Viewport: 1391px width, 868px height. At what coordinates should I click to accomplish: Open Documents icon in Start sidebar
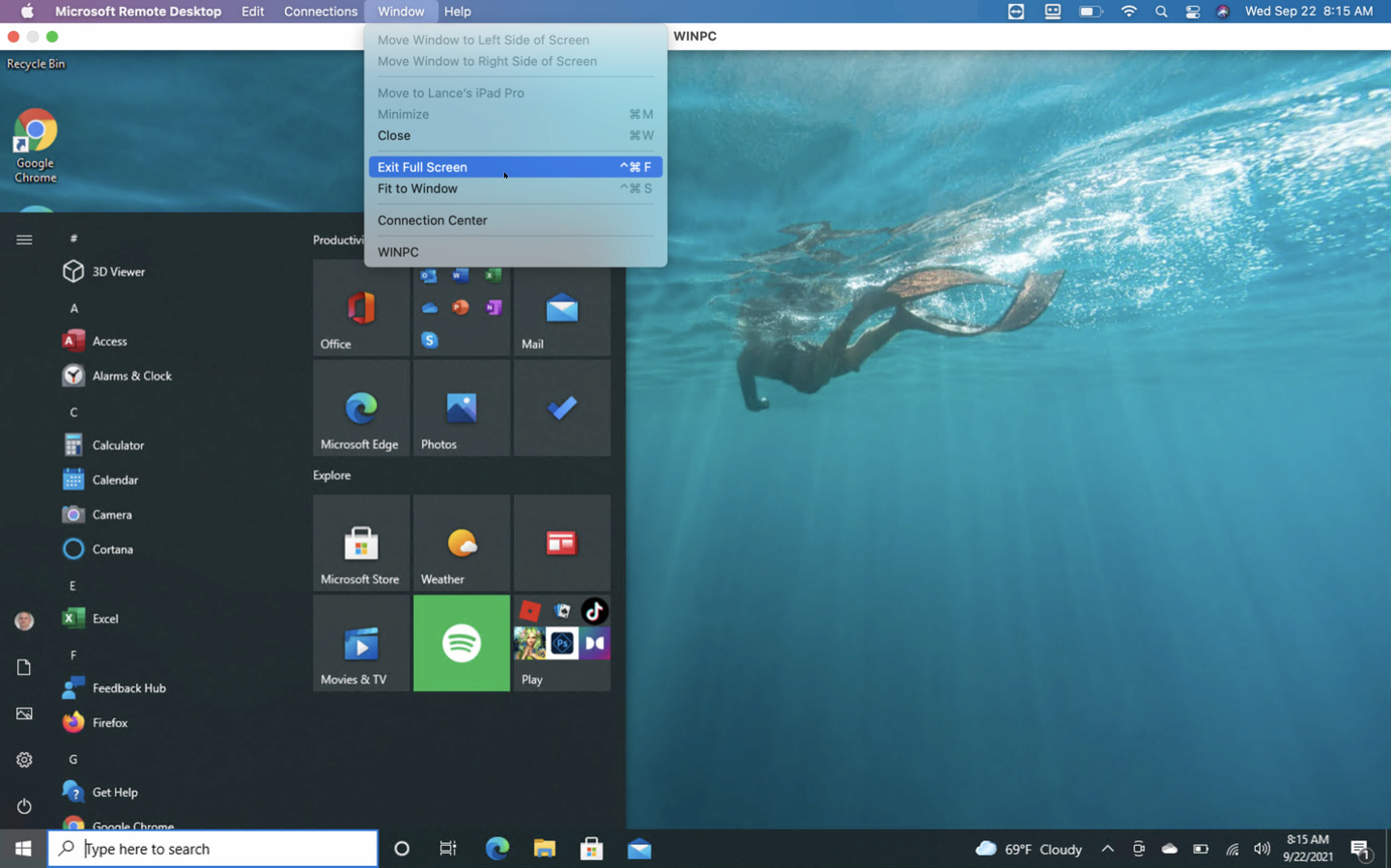coord(24,667)
